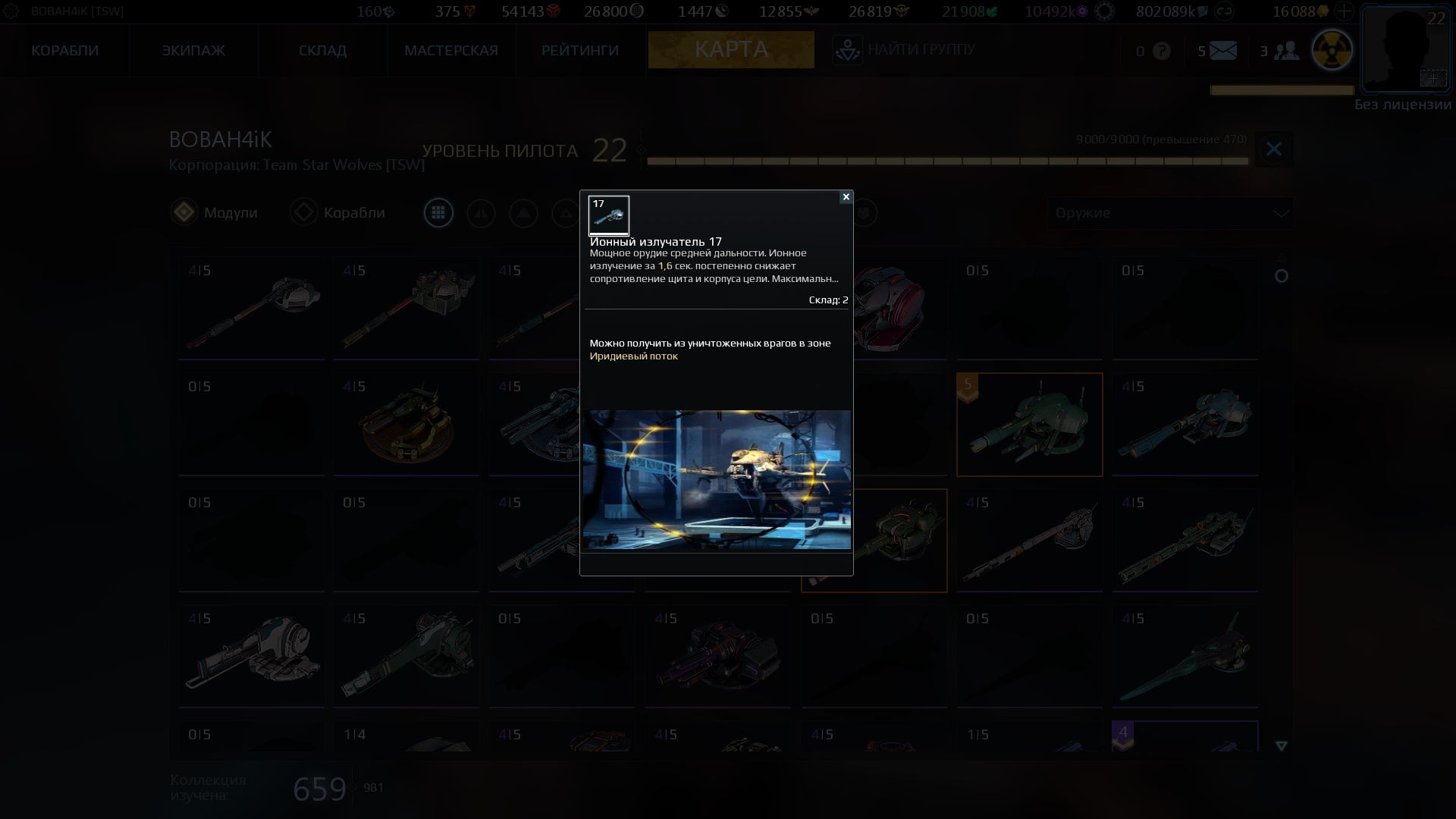Follow the Иридиевый поток zone link
Viewport: 1456px width, 819px height.
point(634,356)
